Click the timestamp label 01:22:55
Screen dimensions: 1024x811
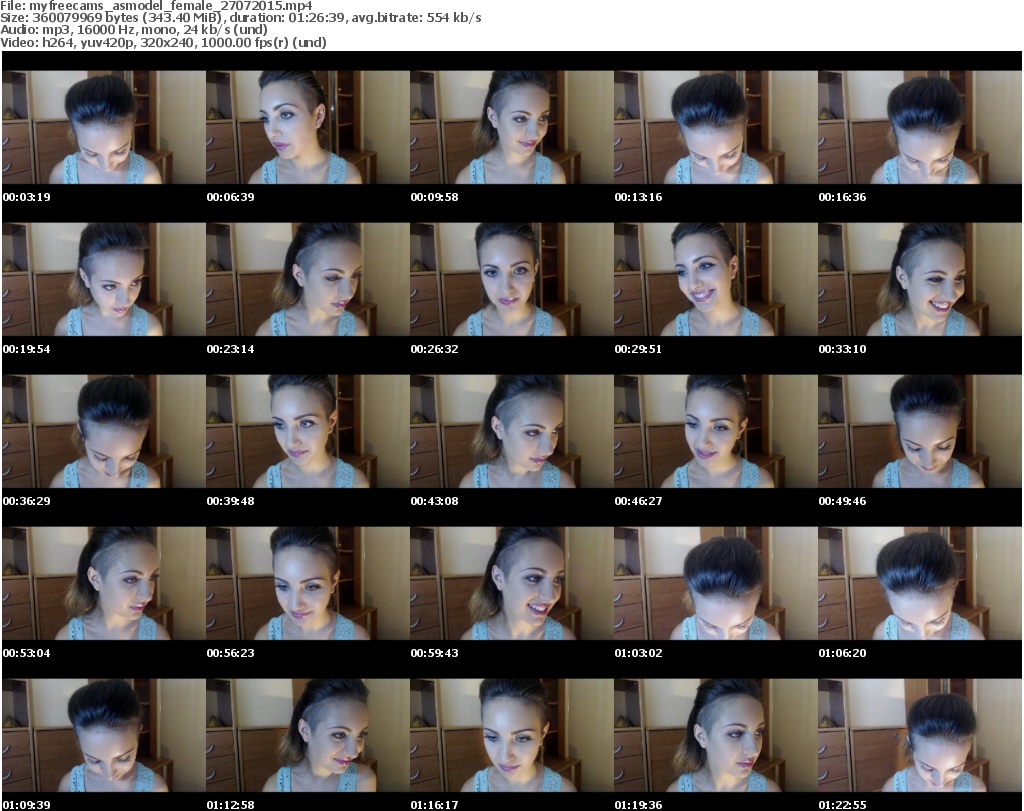(842, 805)
